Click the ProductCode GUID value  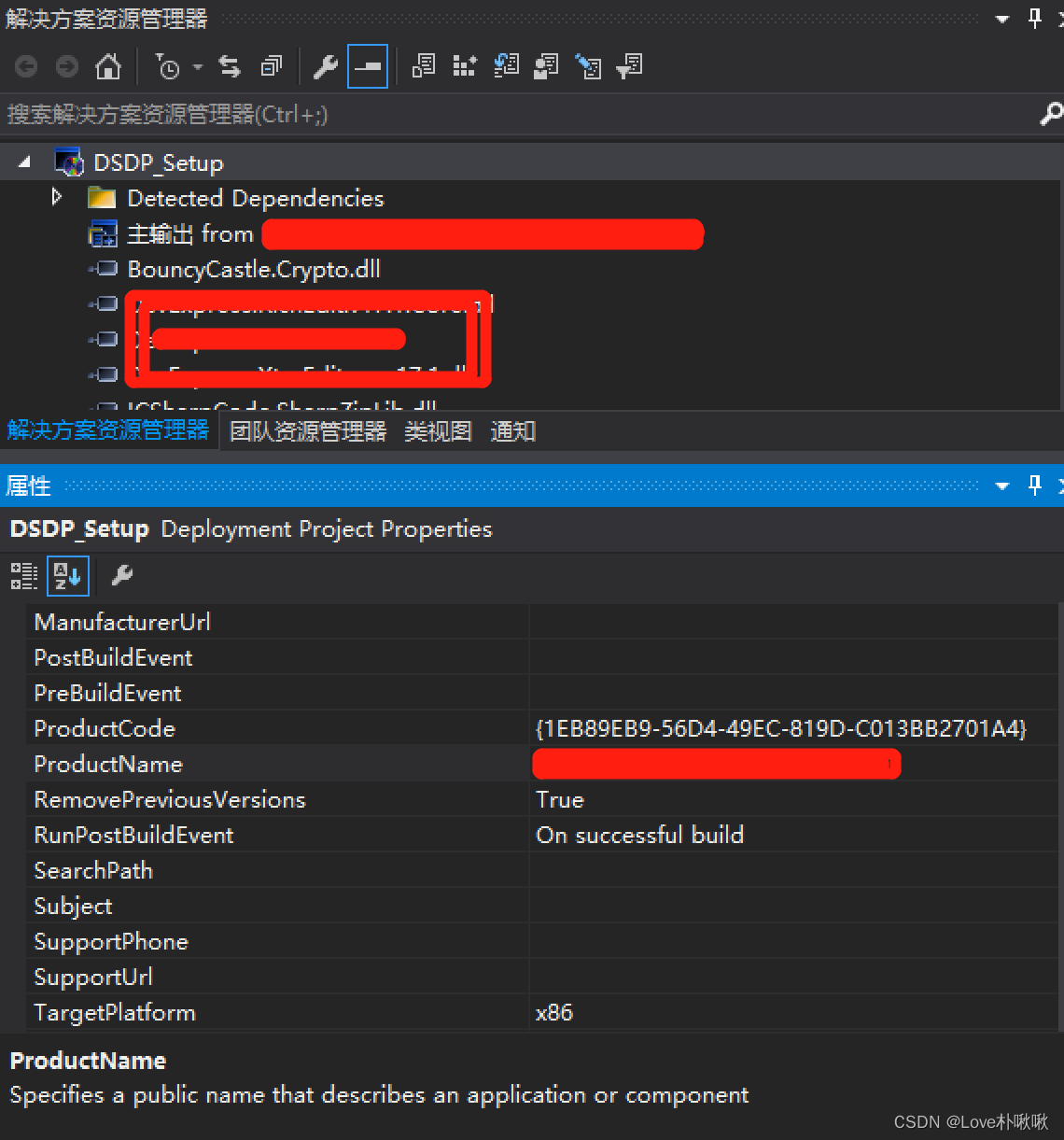pyautogui.click(x=781, y=729)
